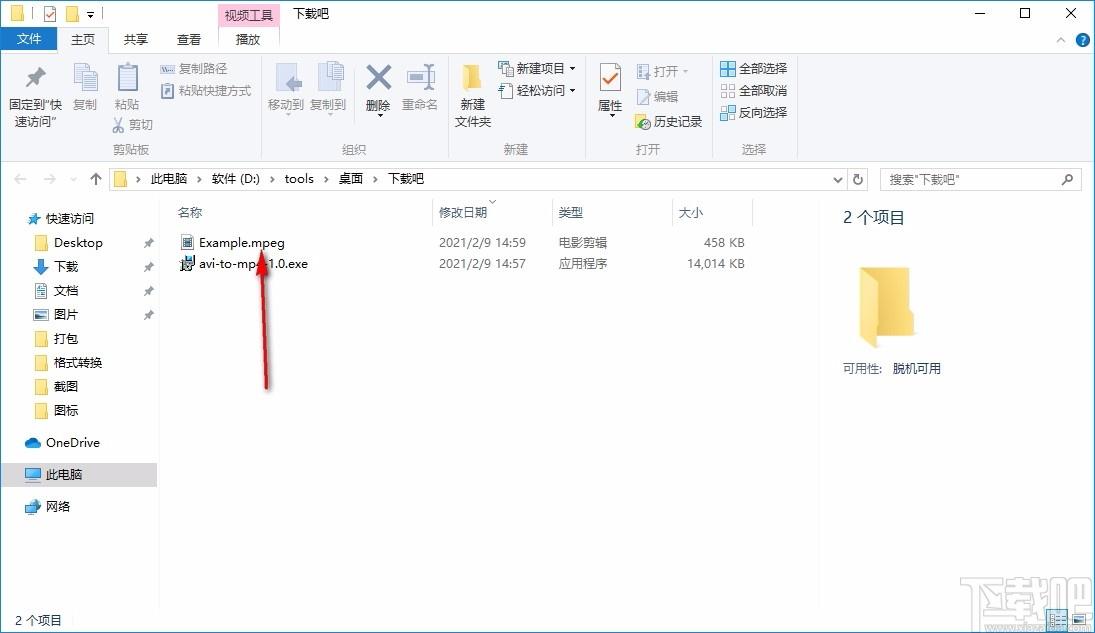Click Select none (全部取消)
Screen dimensions: 1095x633
pos(754,91)
